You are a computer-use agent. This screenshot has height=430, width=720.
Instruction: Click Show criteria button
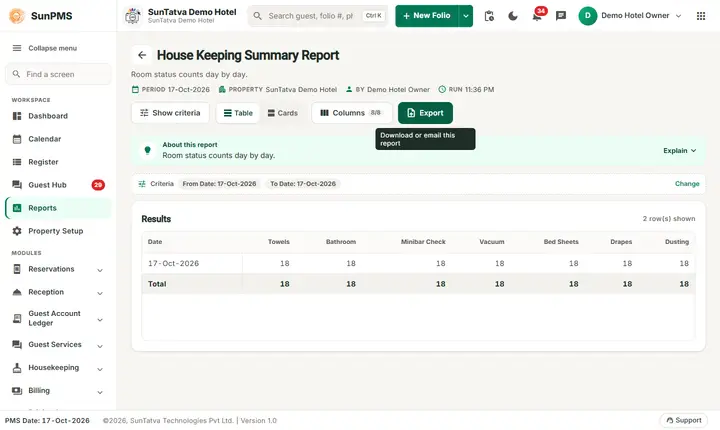[x=170, y=113]
